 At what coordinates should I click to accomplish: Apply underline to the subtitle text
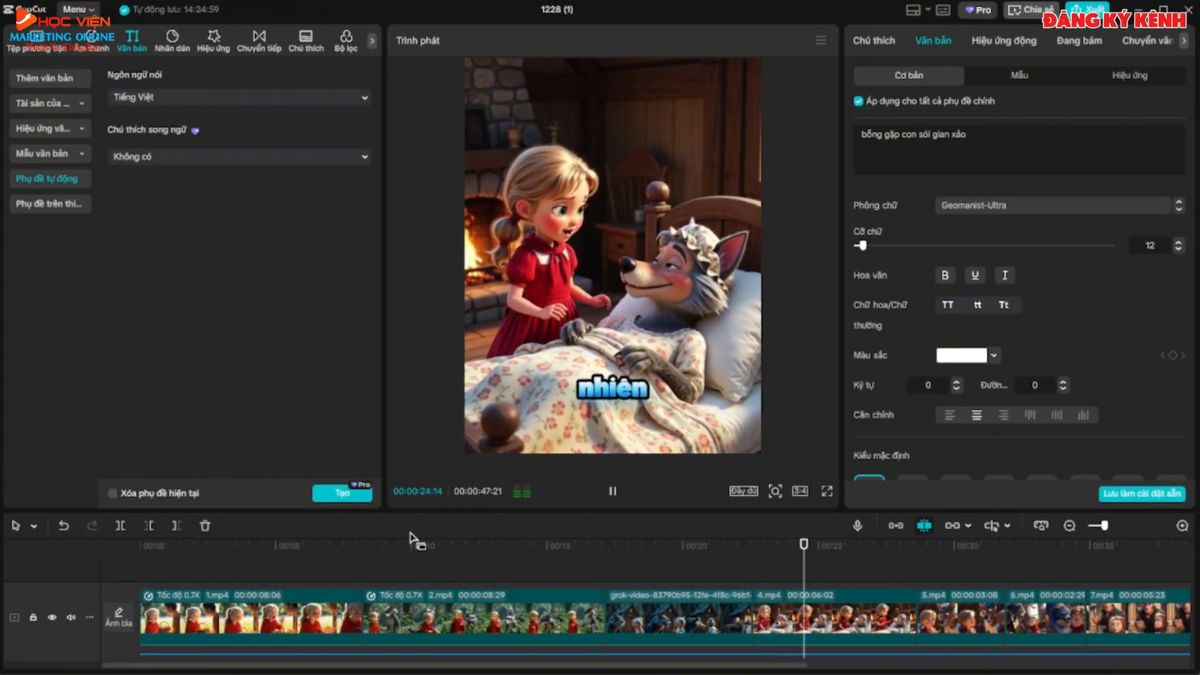(975, 275)
